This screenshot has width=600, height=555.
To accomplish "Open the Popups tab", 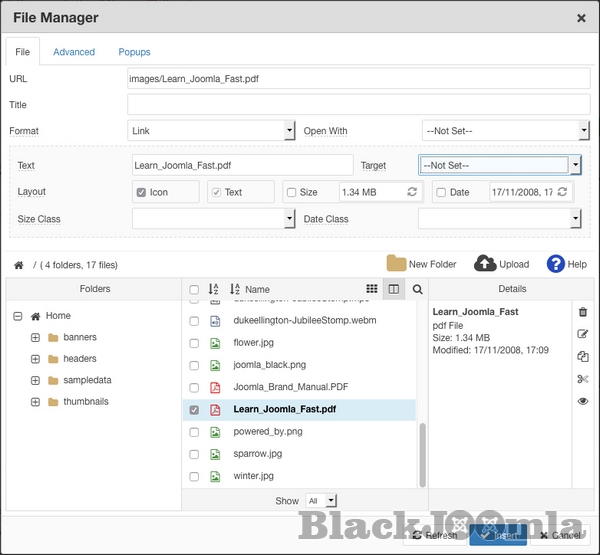I will click(x=134, y=52).
